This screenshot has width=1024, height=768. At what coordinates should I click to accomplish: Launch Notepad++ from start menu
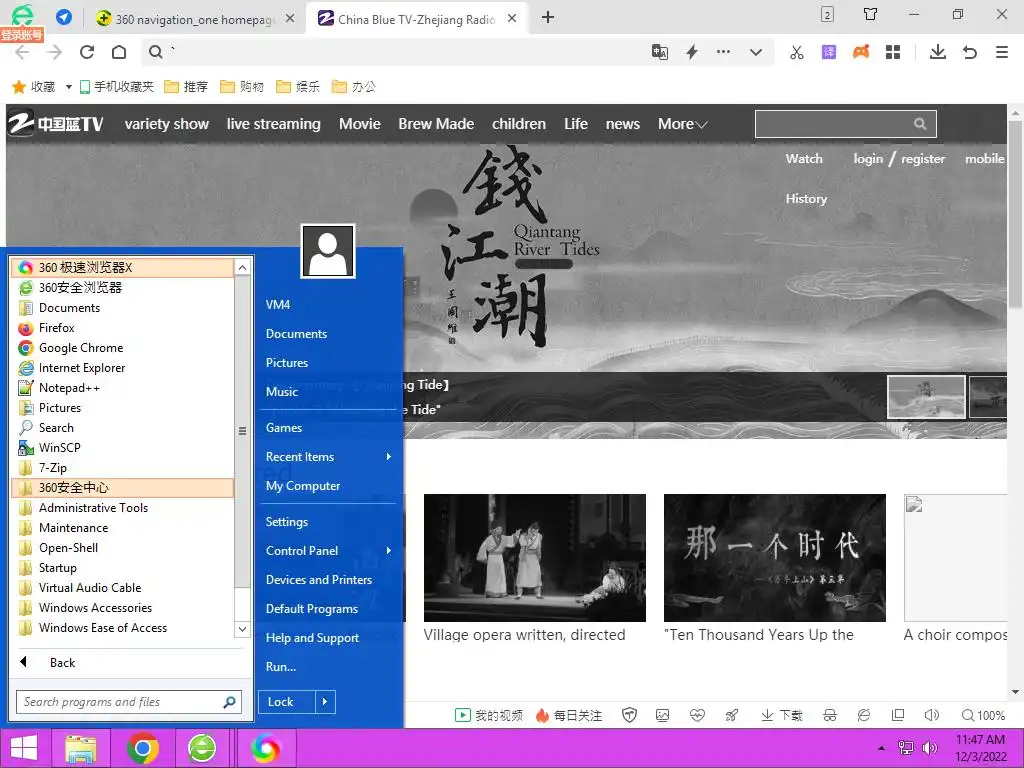click(x=123, y=388)
